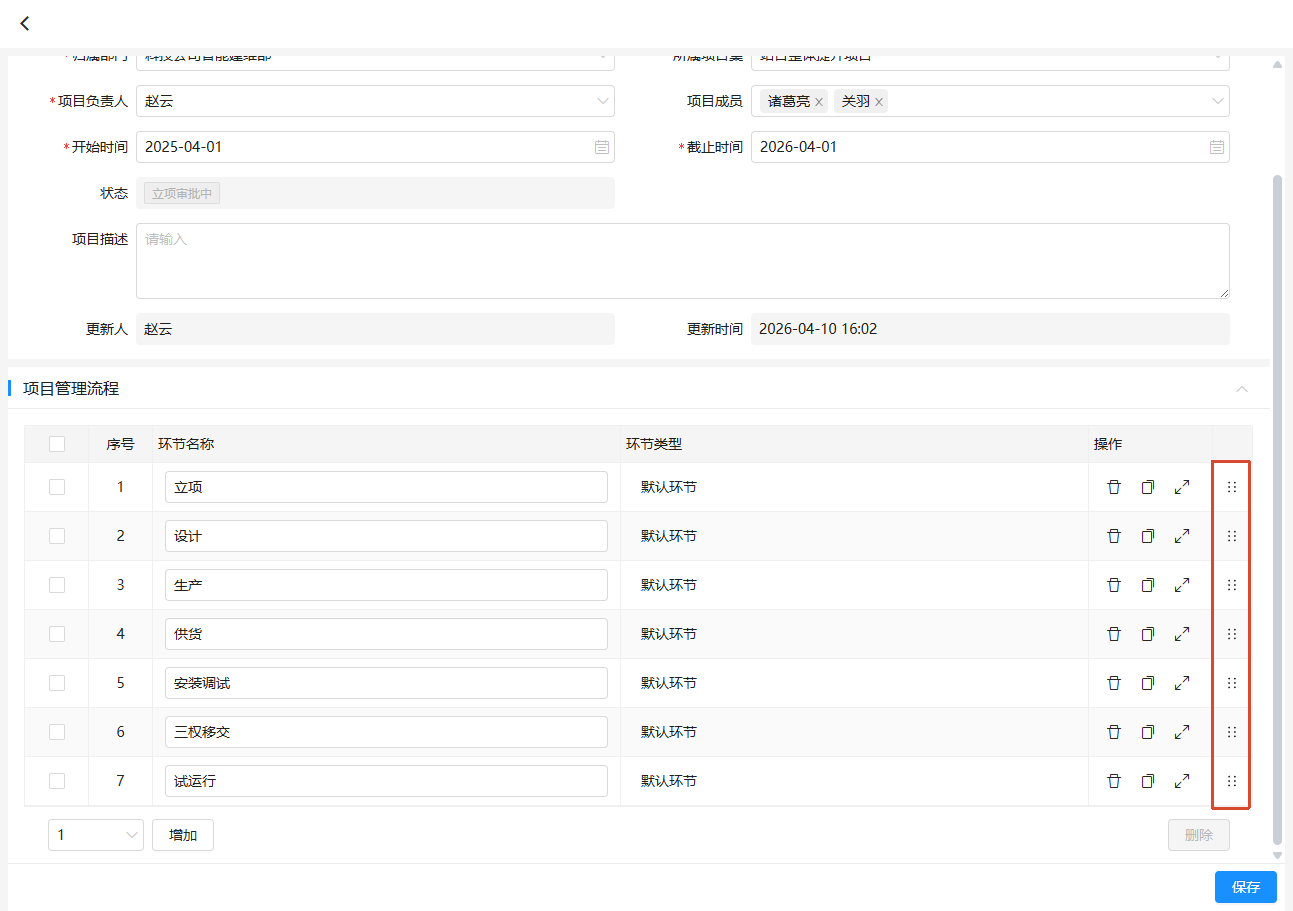
Task: Click the blue 保存 button
Action: pyautogui.click(x=1246, y=887)
